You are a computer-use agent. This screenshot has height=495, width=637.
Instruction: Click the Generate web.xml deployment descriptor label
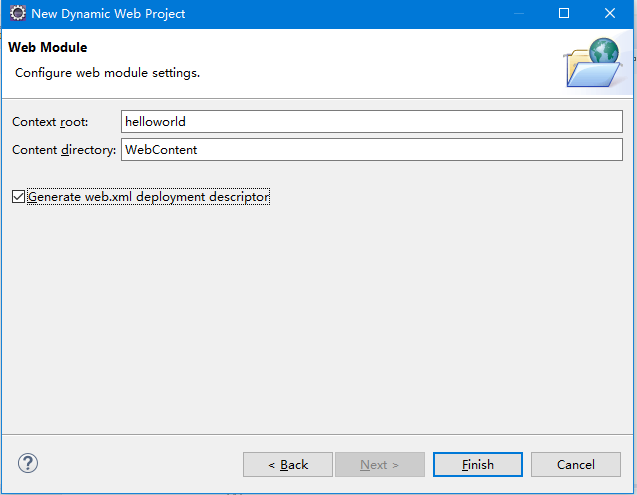148,197
